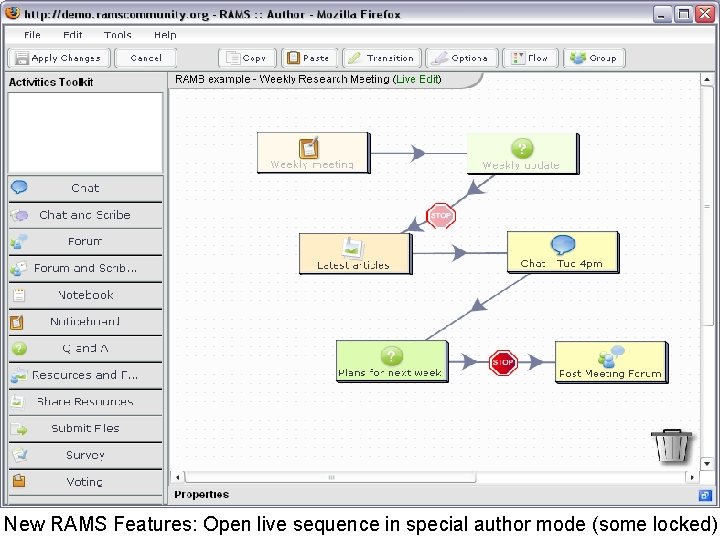The width and height of the screenshot is (720, 540).
Task: Click the Activities Toolkit heading
Action: [x=51, y=82]
